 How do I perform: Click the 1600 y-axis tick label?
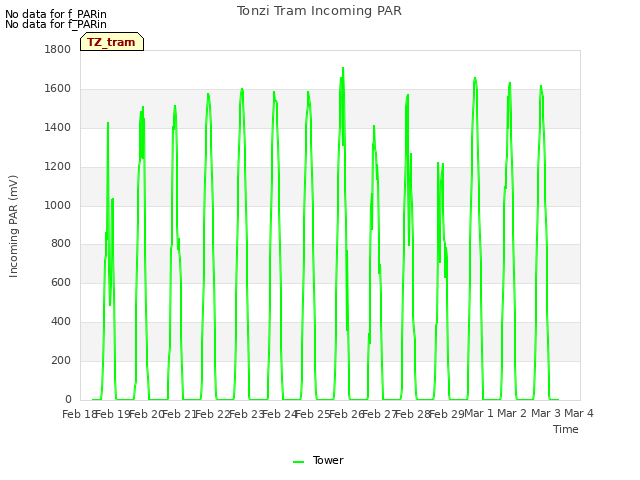(x=58, y=89)
